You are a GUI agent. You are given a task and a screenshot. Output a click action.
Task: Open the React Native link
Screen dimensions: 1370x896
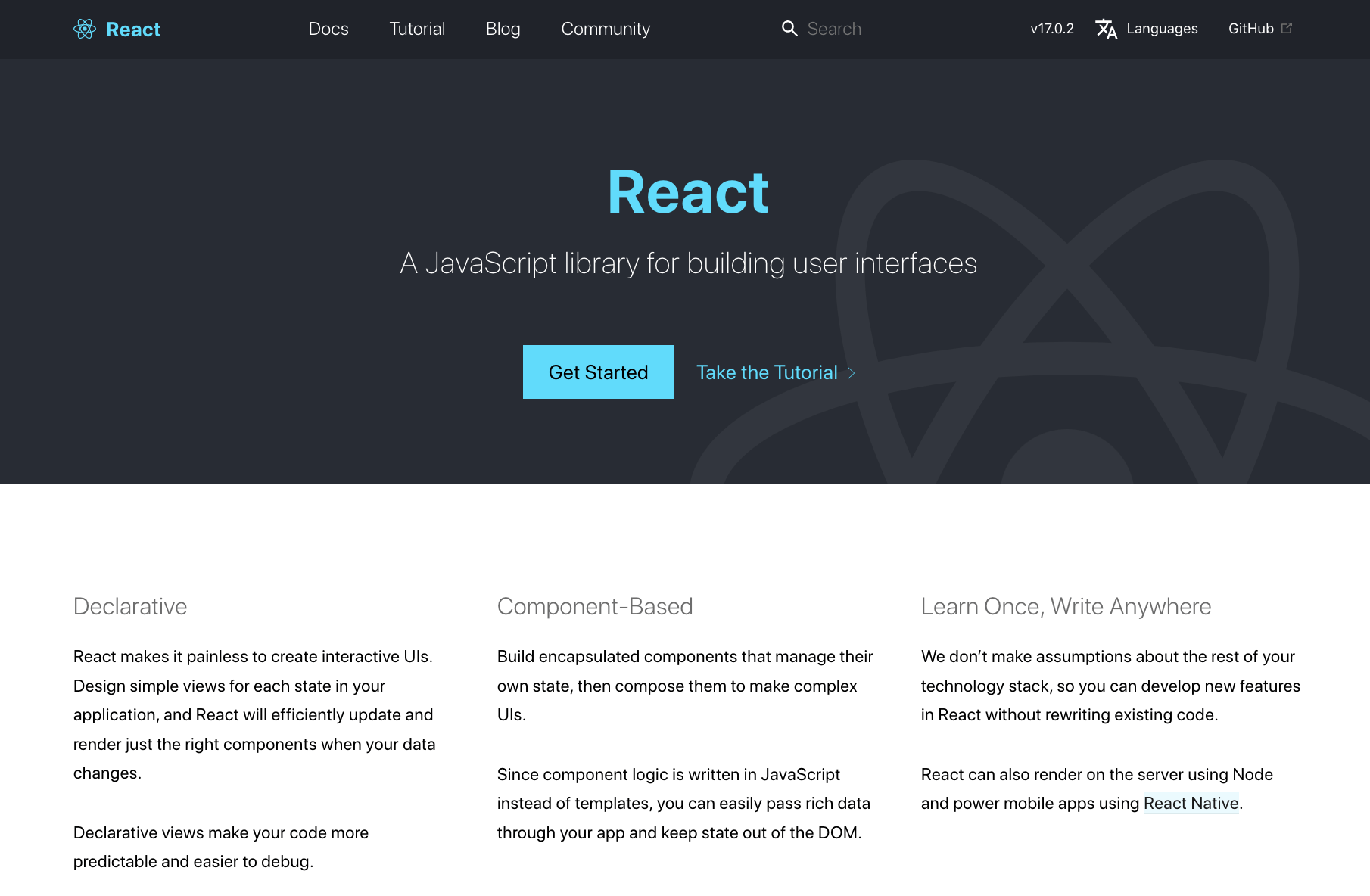coord(1191,804)
